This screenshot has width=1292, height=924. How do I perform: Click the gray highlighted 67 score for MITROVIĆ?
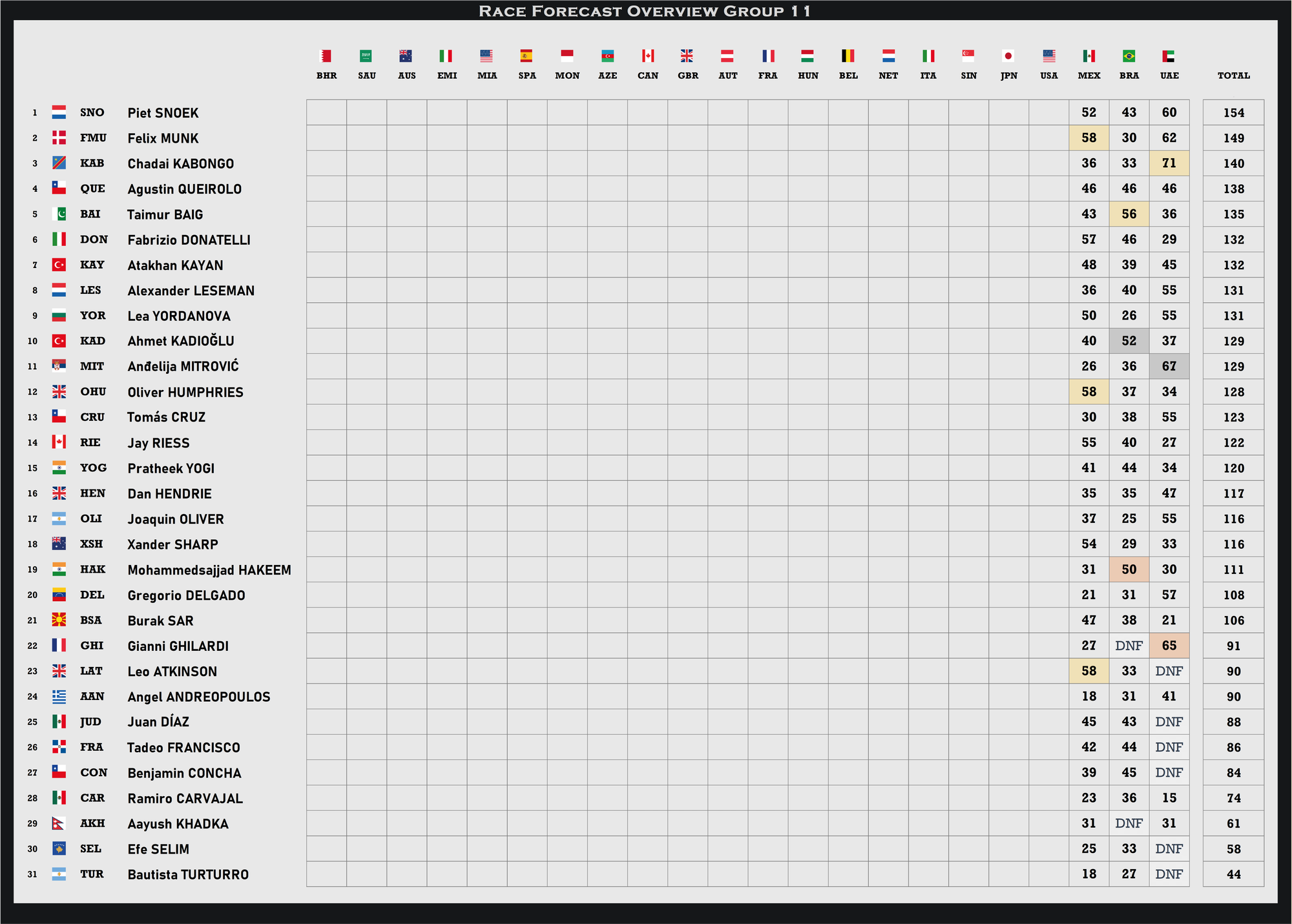click(x=1169, y=366)
